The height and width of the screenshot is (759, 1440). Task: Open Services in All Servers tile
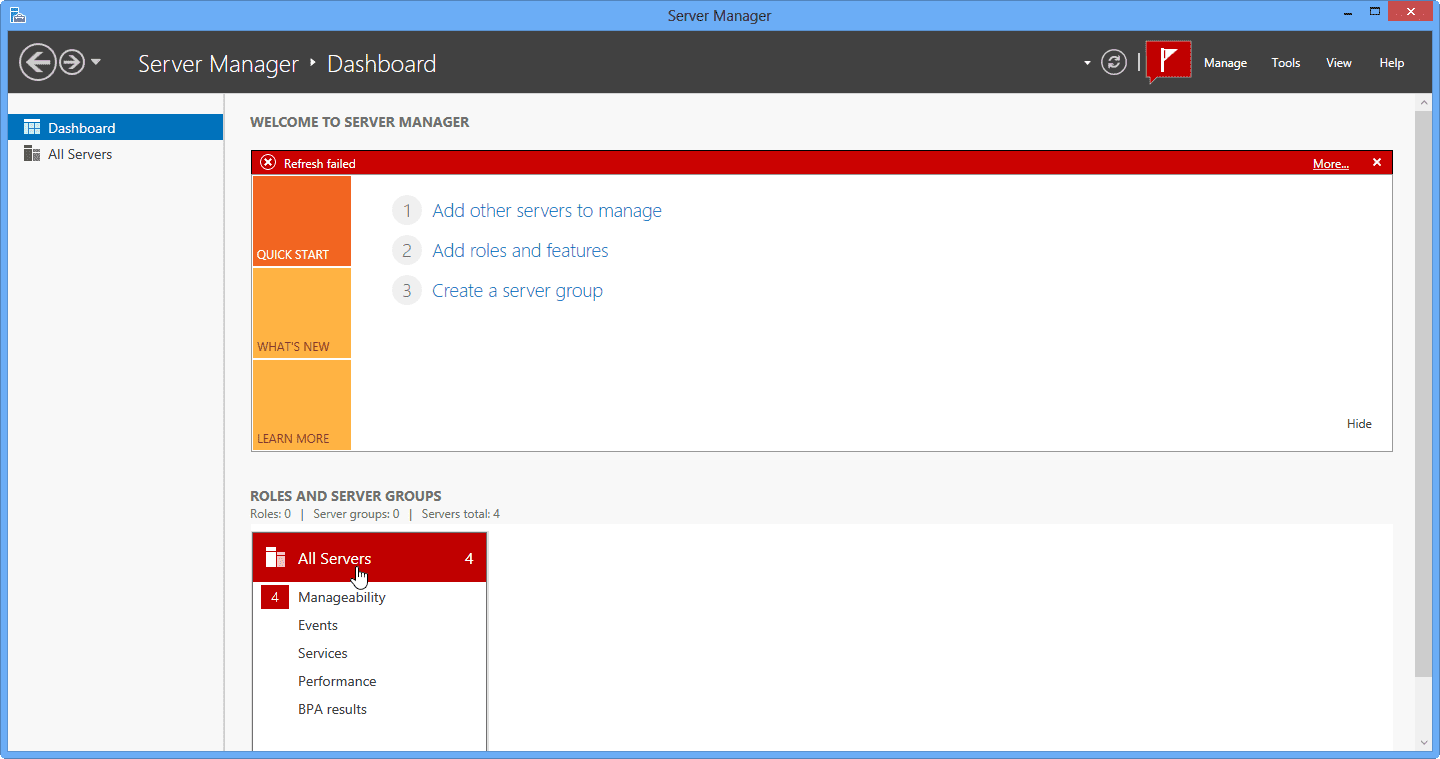click(322, 653)
